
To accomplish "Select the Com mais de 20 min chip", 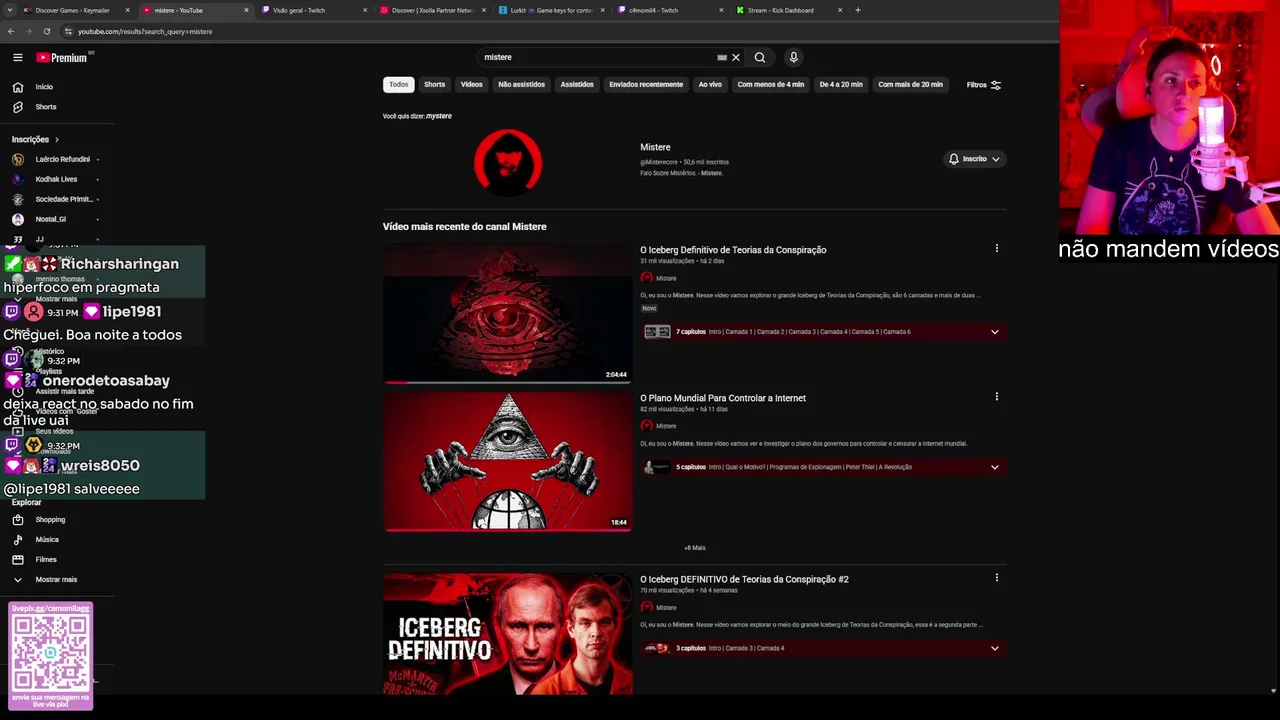I will coord(910,84).
